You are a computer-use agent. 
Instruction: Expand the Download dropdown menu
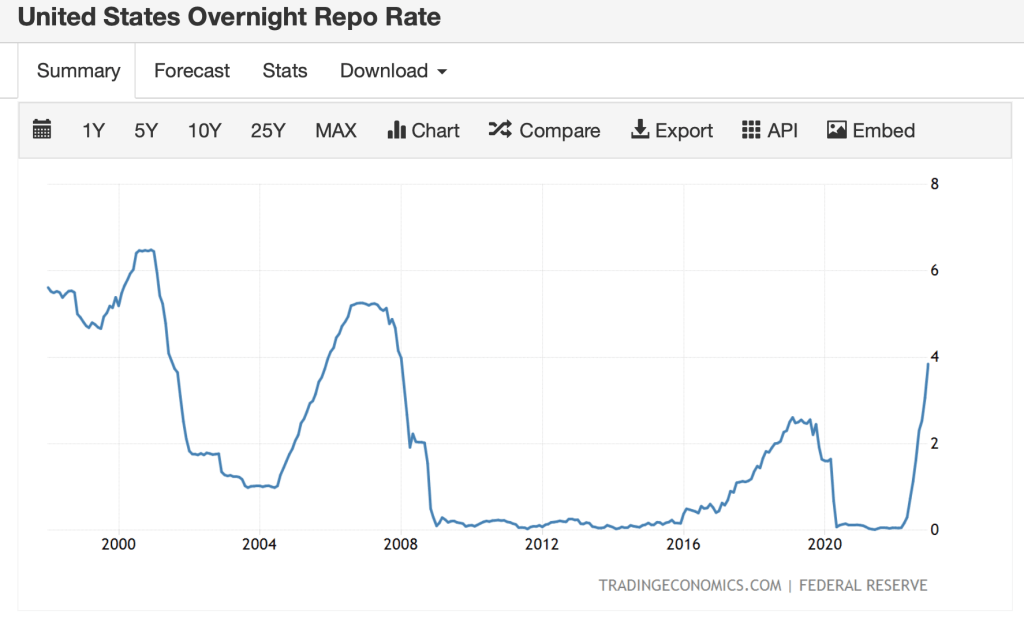(x=392, y=71)
